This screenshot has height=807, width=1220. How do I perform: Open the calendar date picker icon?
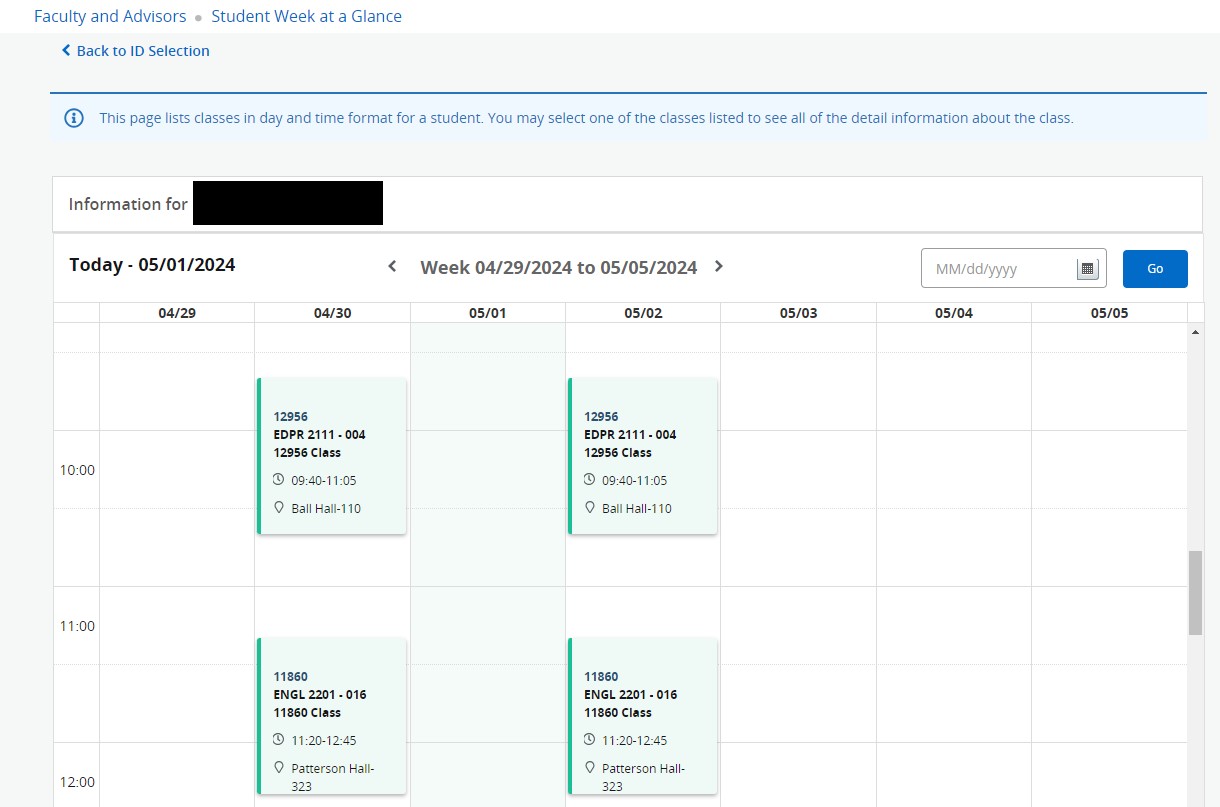[x=1087, y=268]
